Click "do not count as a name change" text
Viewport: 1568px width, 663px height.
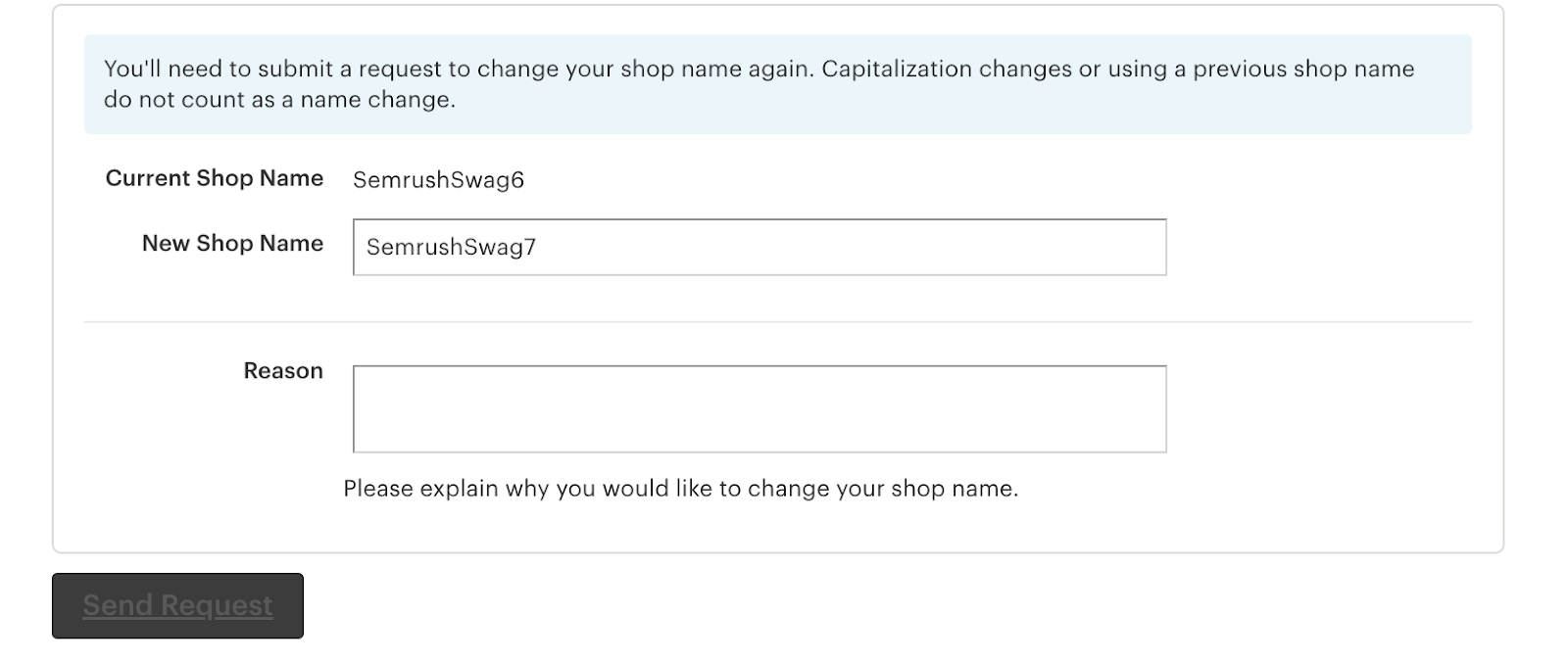tap(279, 100)
